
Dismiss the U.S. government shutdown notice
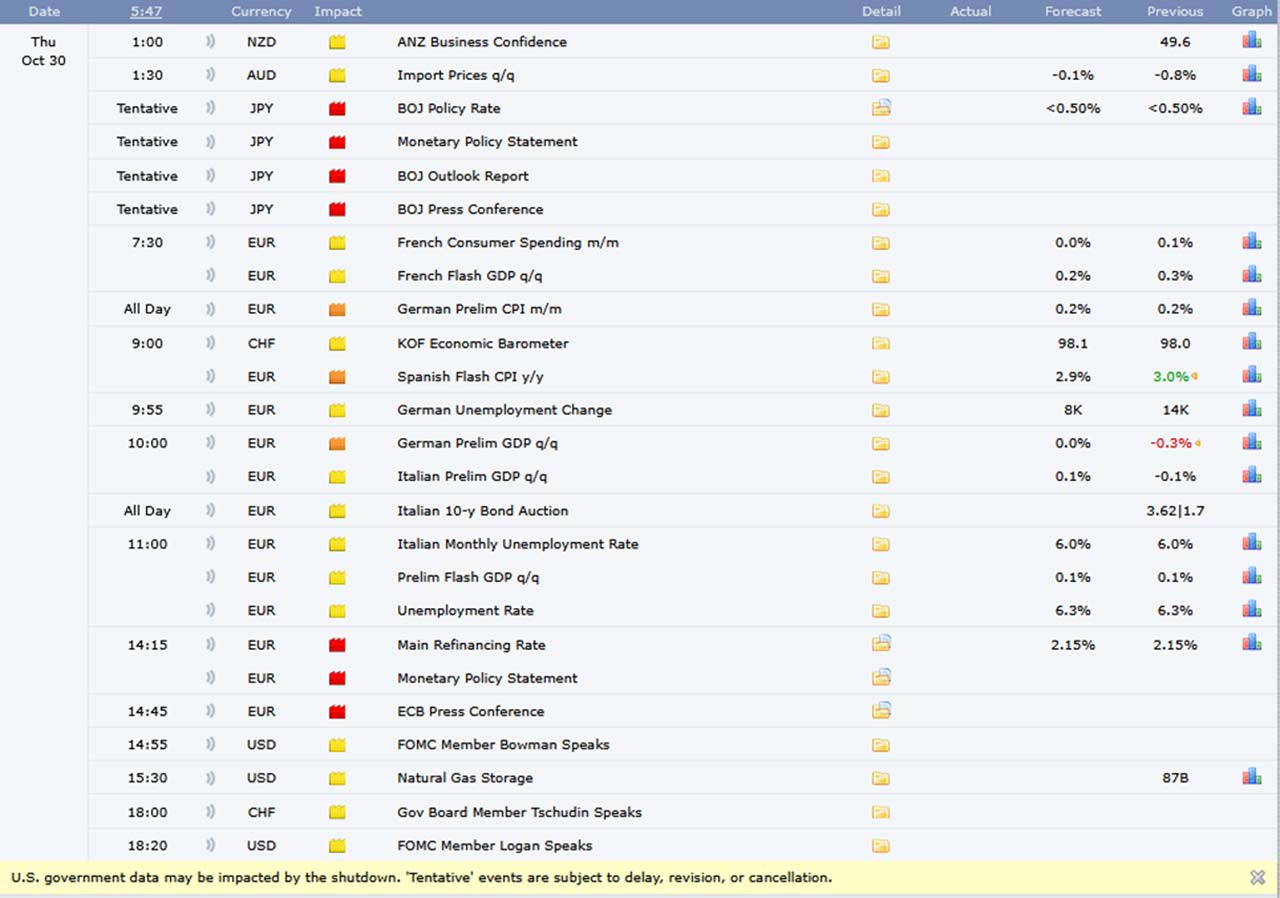point(1257,877)
